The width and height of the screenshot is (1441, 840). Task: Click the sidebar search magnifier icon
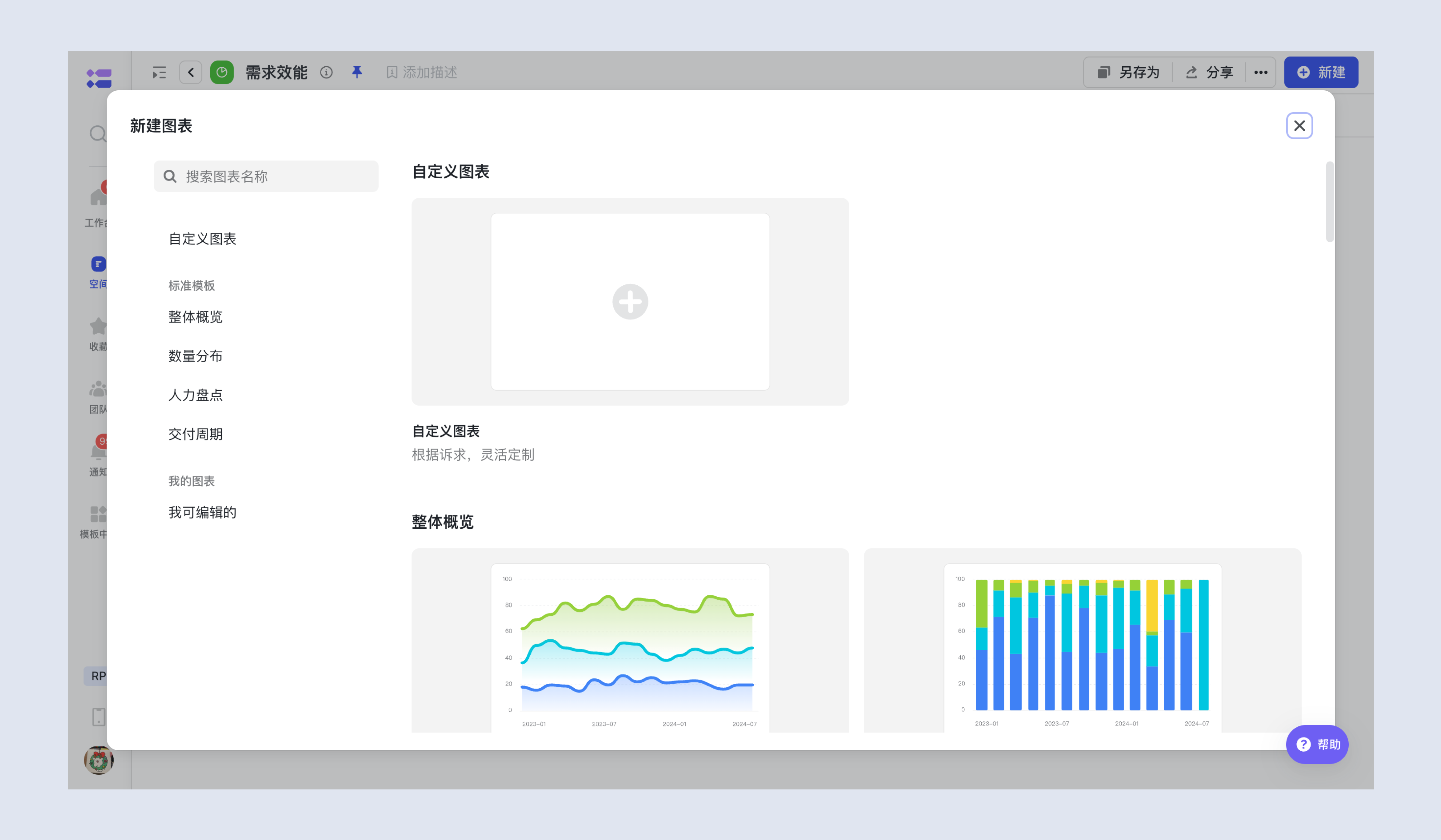[98, 134]
